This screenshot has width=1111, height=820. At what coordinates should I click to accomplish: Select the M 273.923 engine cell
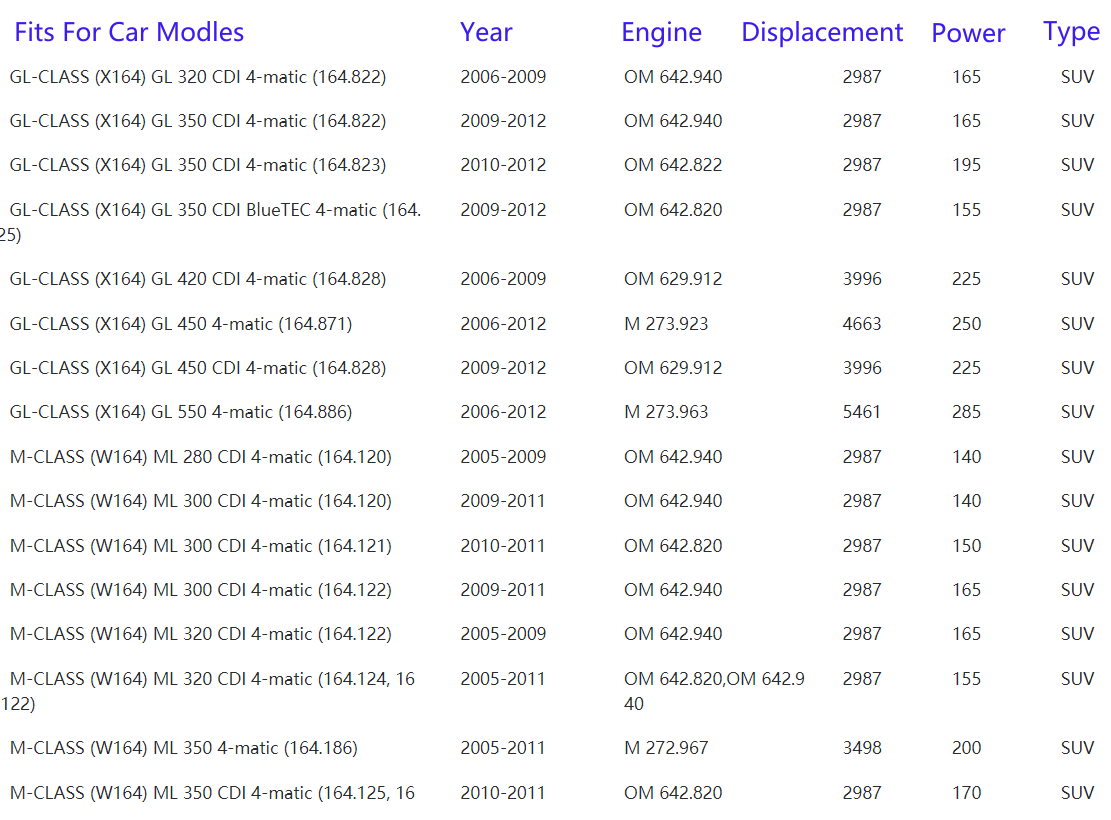tap(666, 324)
